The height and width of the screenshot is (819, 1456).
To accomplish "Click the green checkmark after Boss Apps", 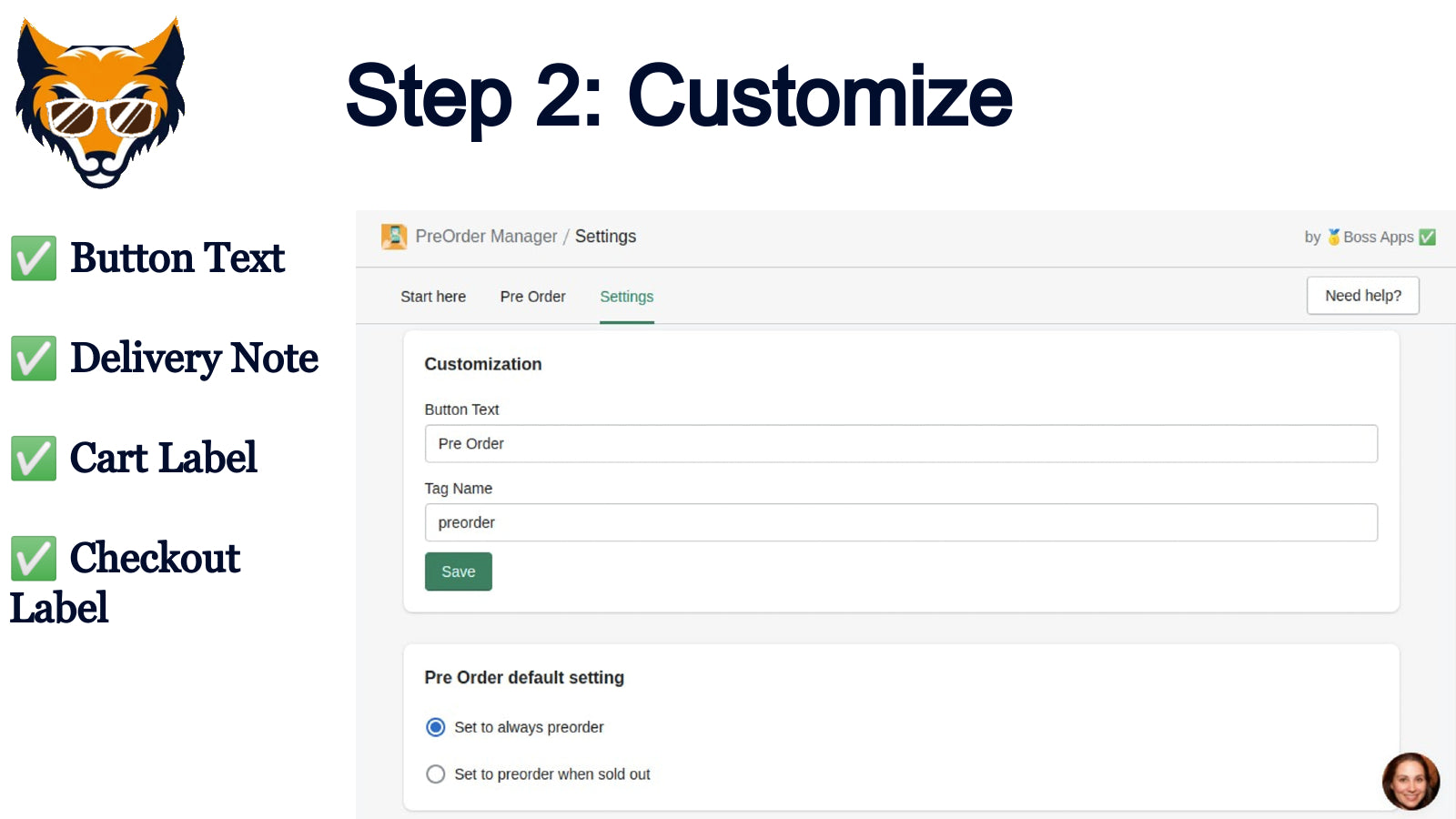I will point(1428,237).
